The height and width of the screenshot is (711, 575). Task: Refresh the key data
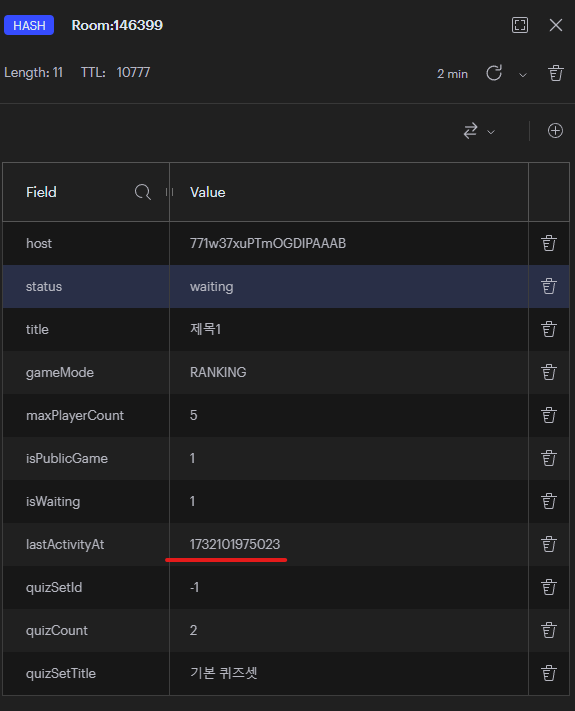(494, 73)
